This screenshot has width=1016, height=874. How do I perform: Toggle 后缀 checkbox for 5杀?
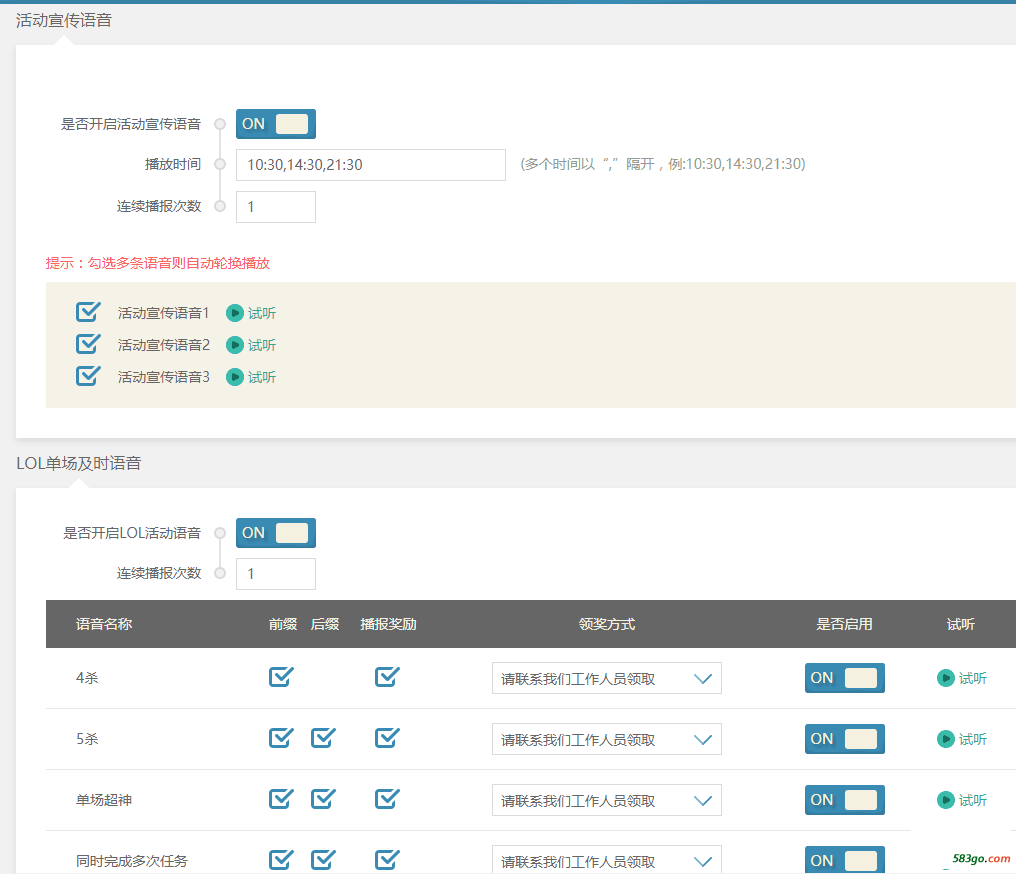pyautogui.click(x=323, y=738)
